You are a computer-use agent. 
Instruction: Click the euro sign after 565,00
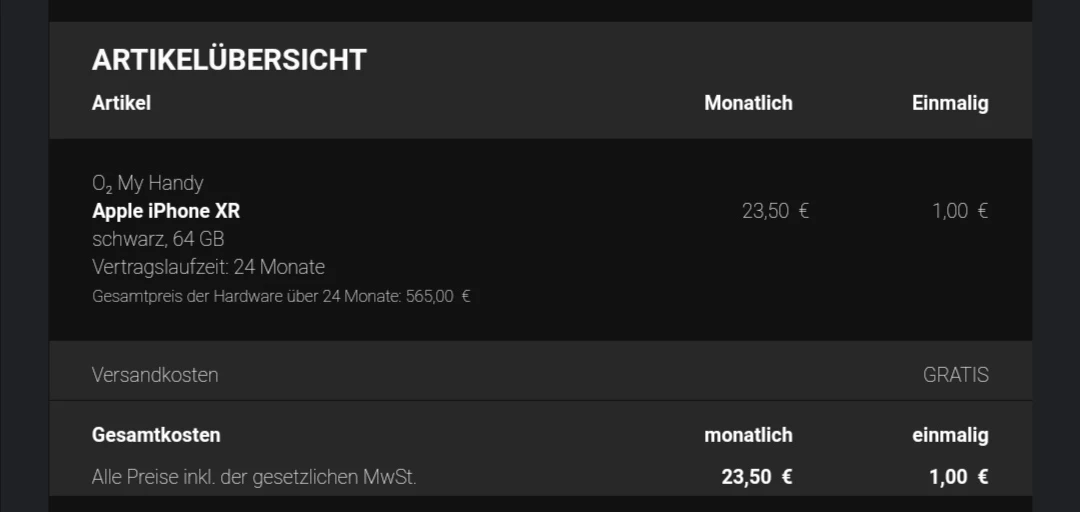click(466, 297)
